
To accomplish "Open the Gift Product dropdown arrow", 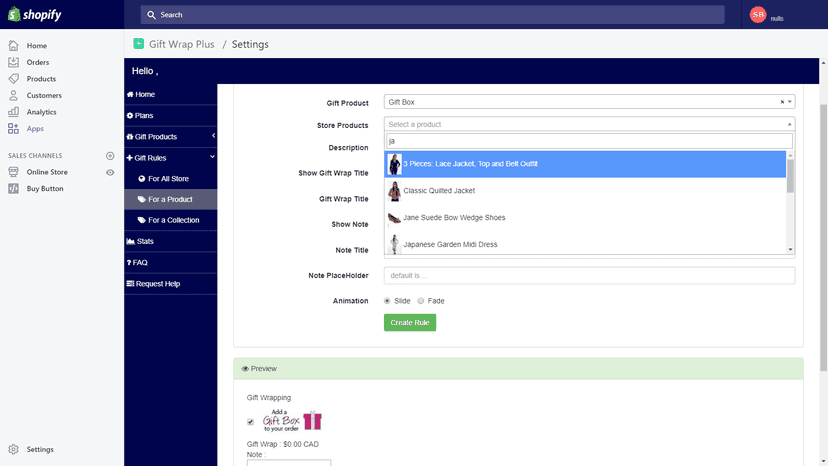I will (x=789, y=102).
